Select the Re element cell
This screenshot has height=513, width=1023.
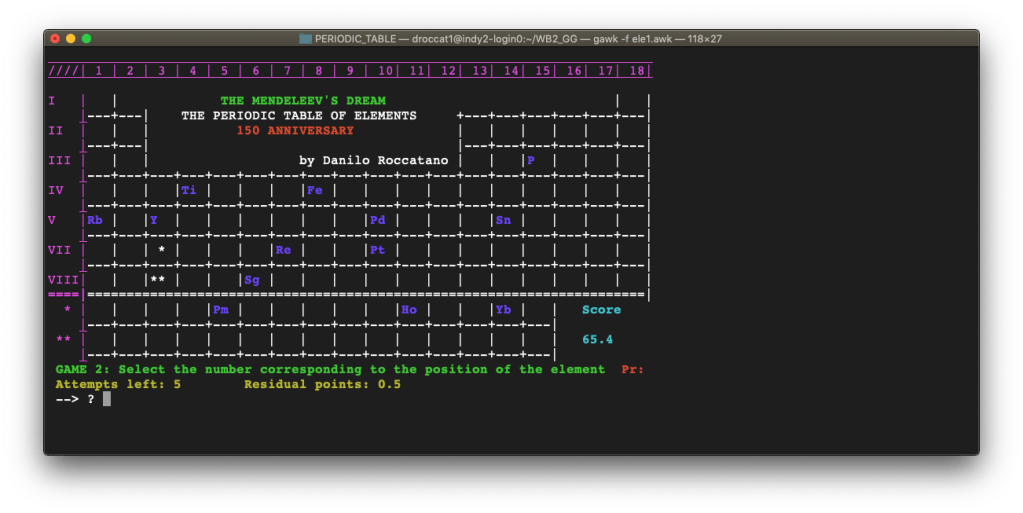tap(283, 250)
